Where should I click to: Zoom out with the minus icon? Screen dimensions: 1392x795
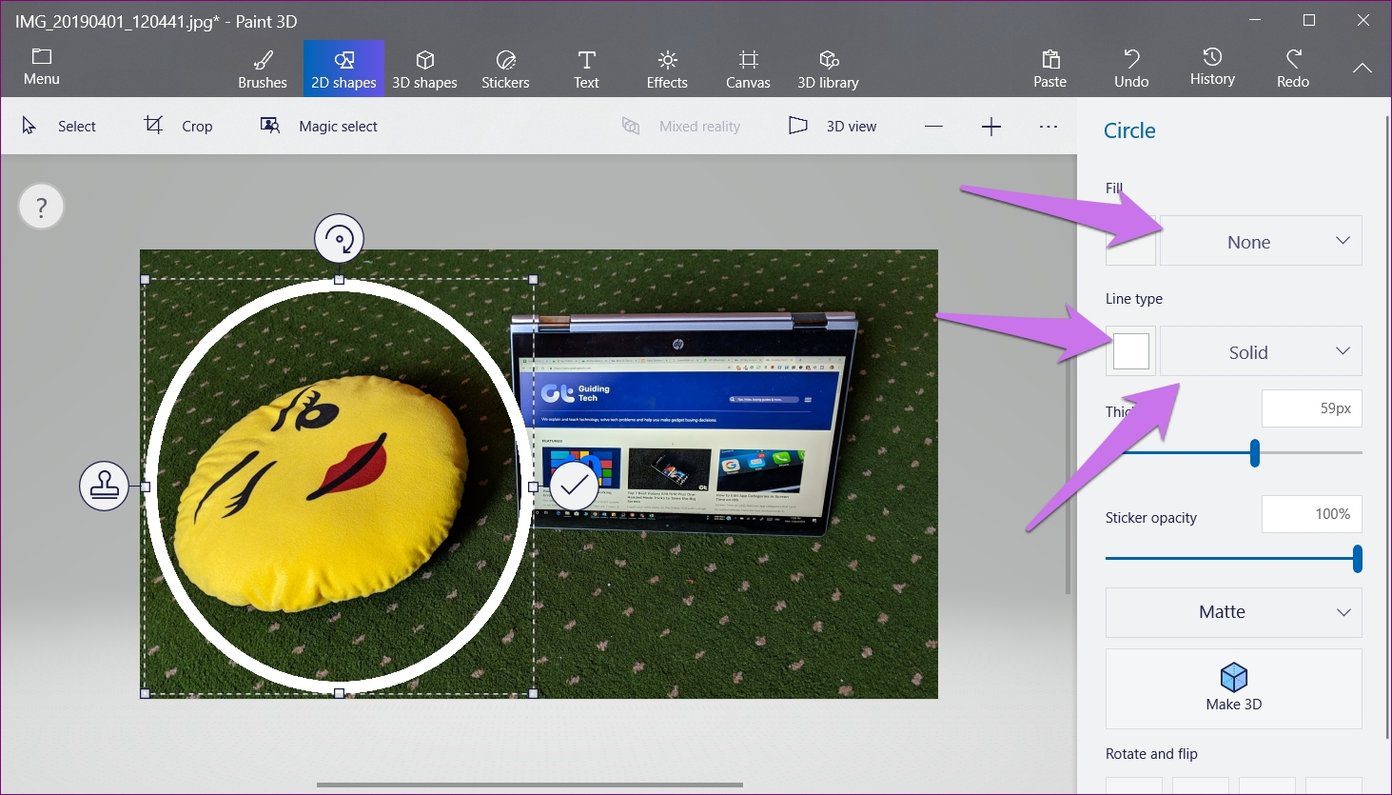(933, 126)
